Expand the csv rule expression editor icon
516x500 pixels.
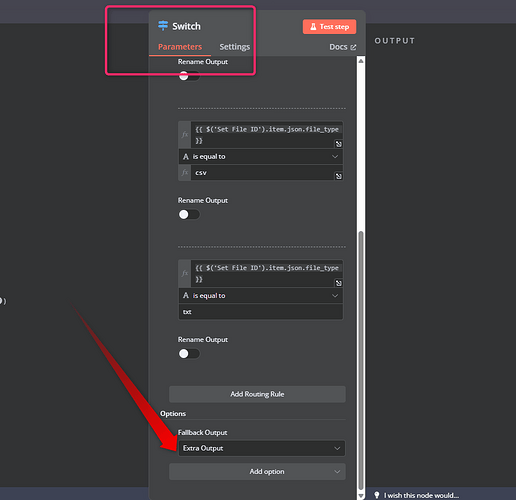[x=338, y=144]
